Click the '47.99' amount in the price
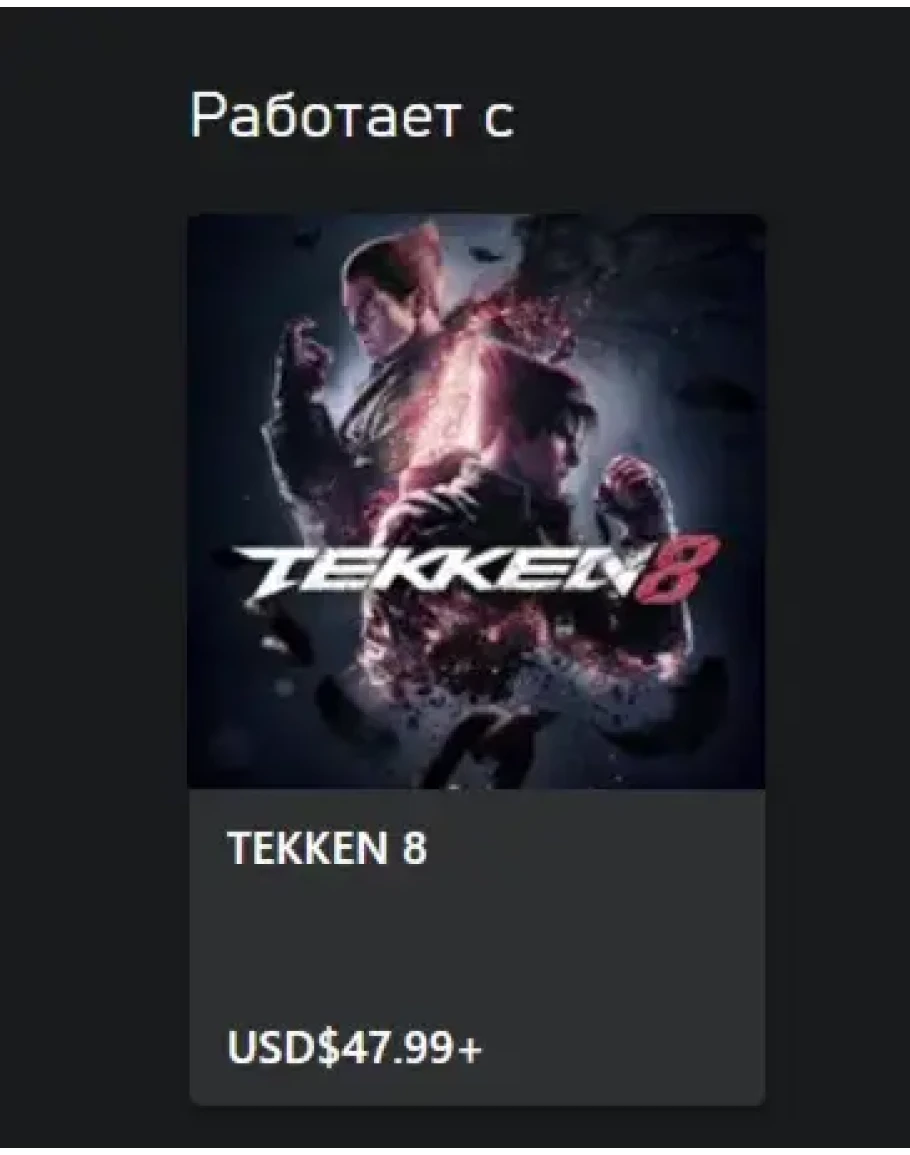910x1155 pixels. (x=397, y=1047)
